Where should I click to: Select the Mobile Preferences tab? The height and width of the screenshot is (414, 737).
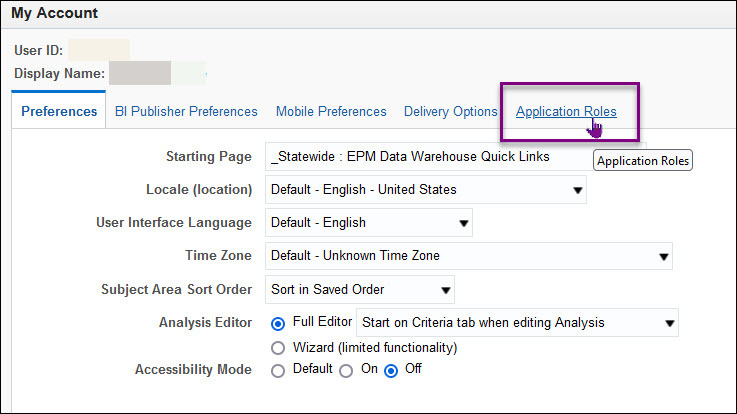[x=331, y=112]
